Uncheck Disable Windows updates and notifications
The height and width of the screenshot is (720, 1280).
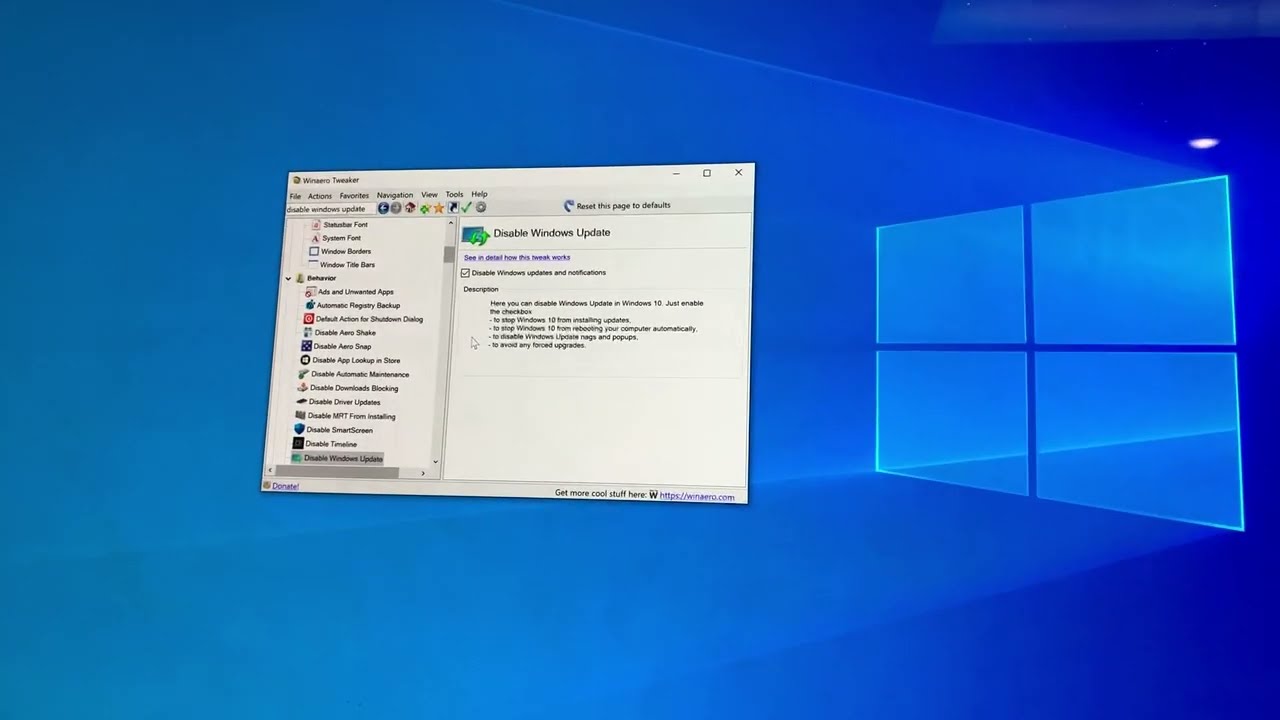click(465, 272)
